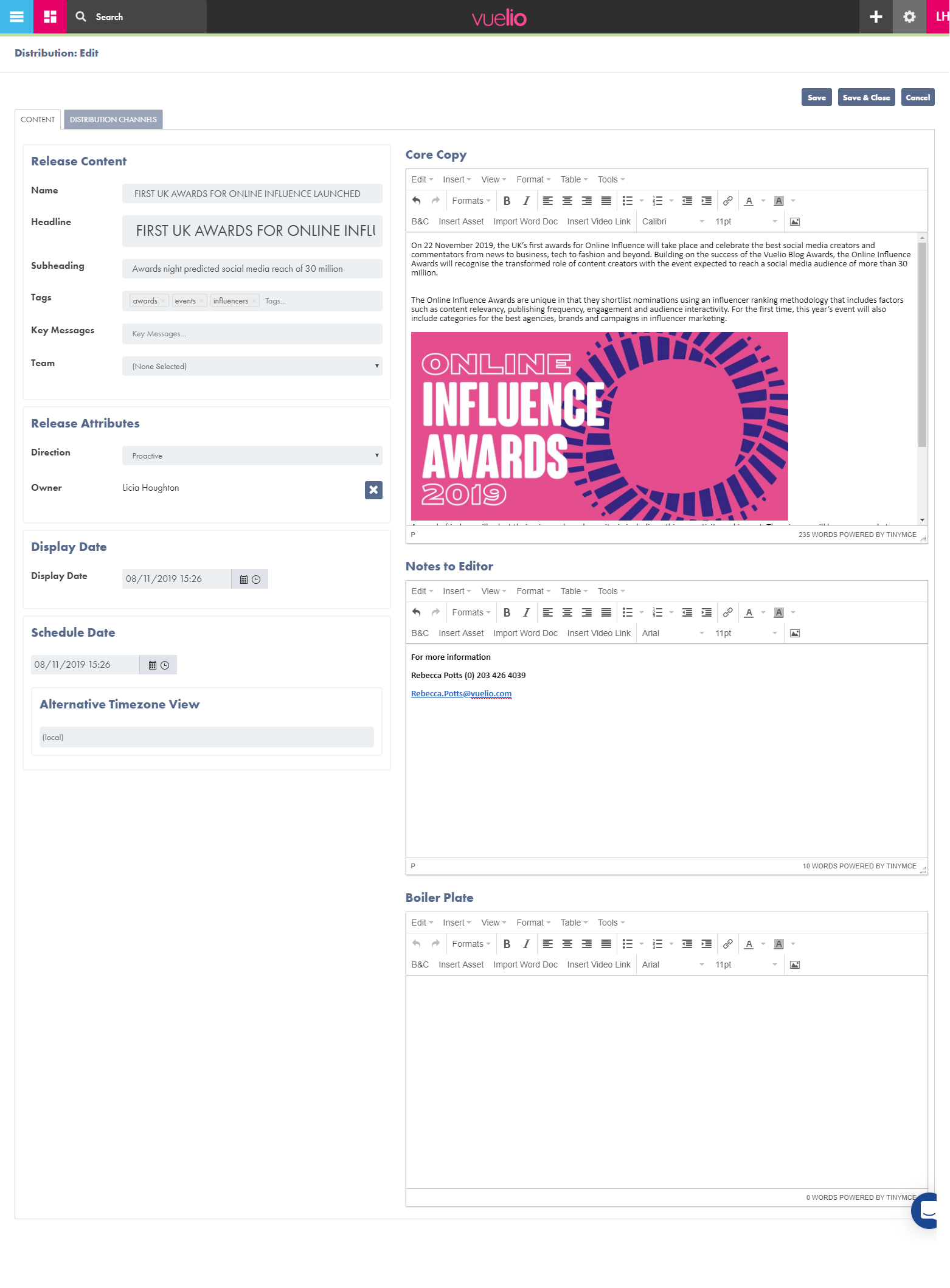
Task: Undo in the Core Copy editor
Action: pos(417,201)
